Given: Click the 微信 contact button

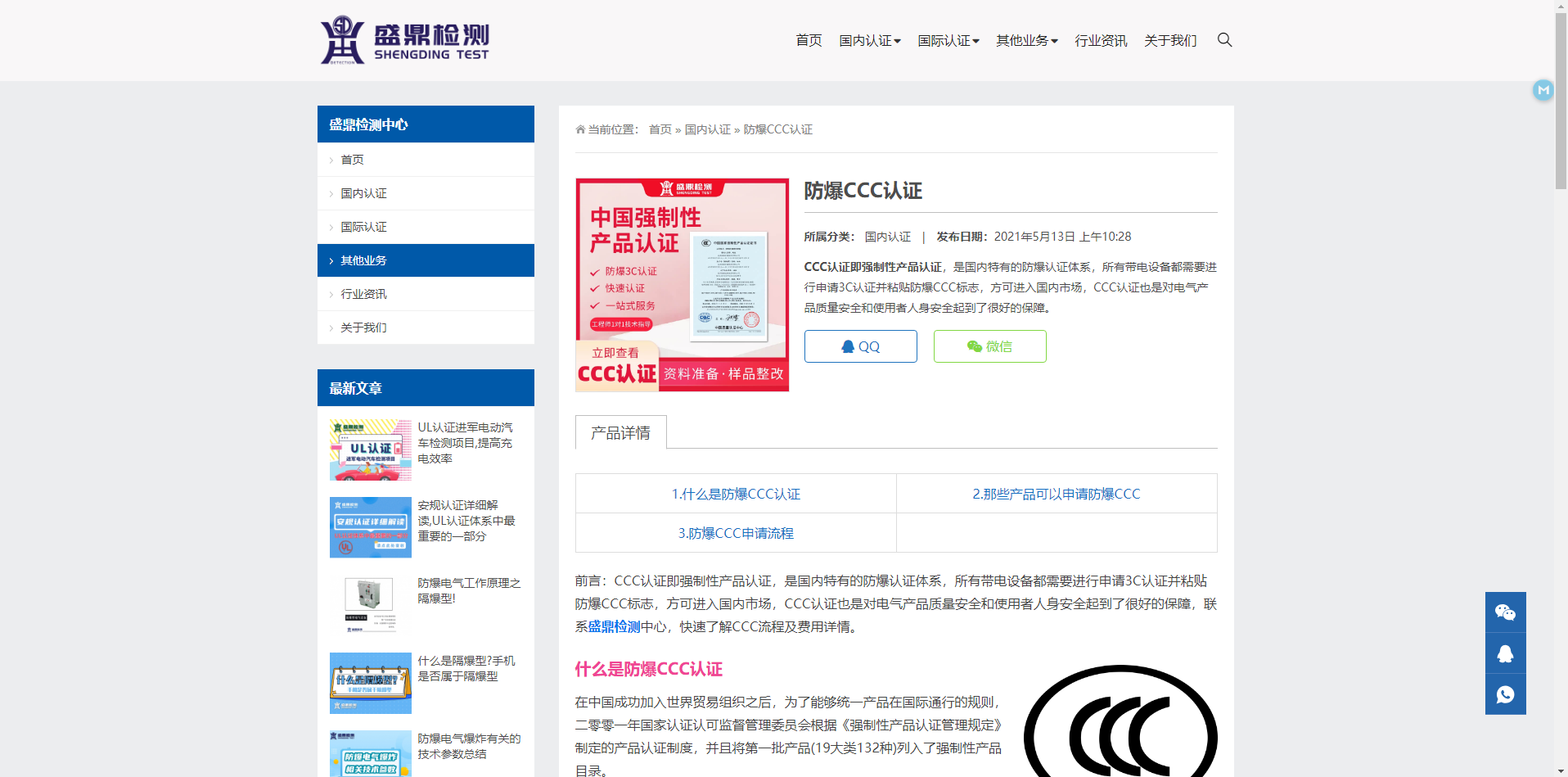Looking at the screenshot, I should 989,346.
